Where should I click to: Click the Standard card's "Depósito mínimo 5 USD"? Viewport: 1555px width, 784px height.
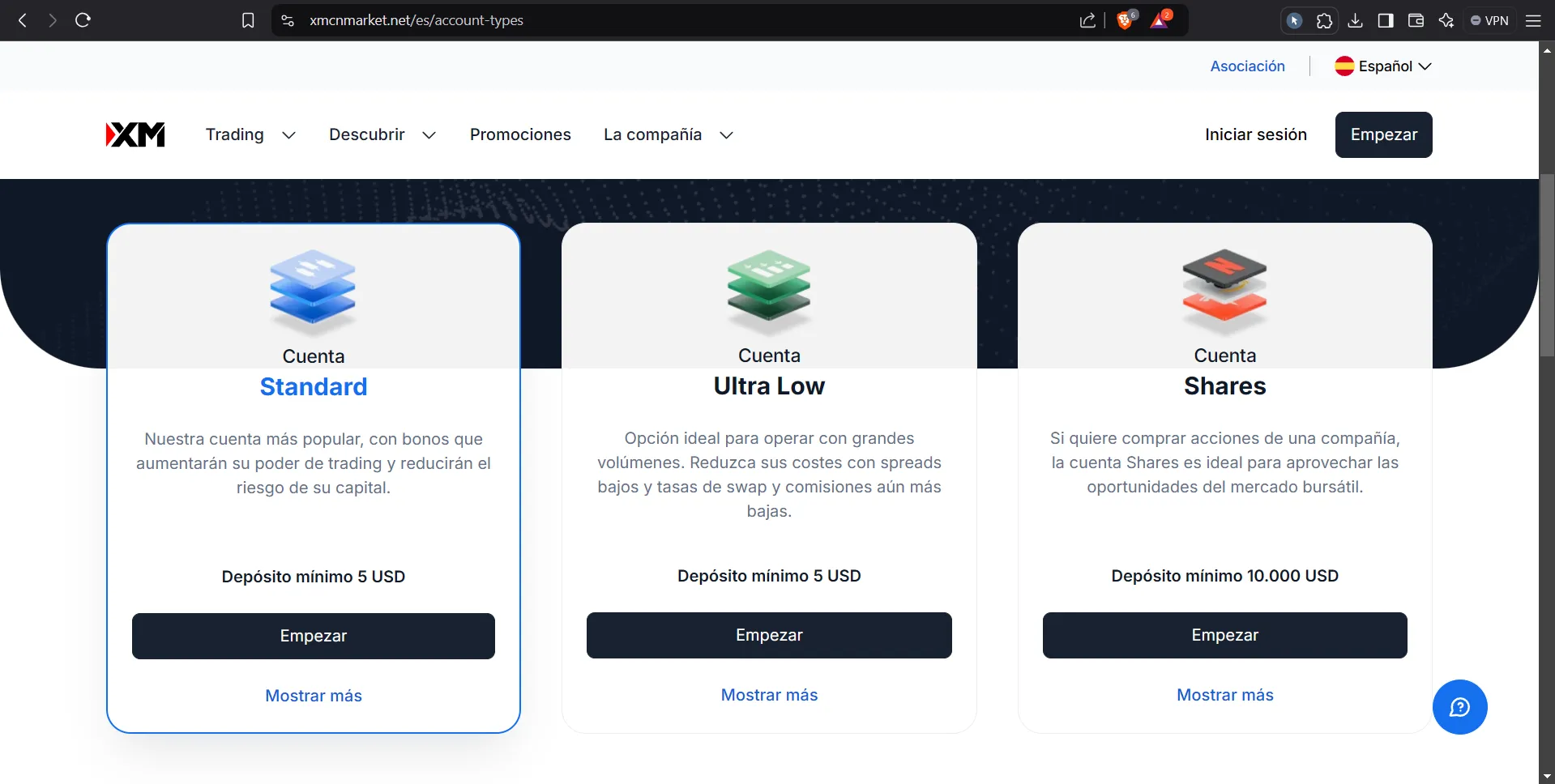coord(314,577)
